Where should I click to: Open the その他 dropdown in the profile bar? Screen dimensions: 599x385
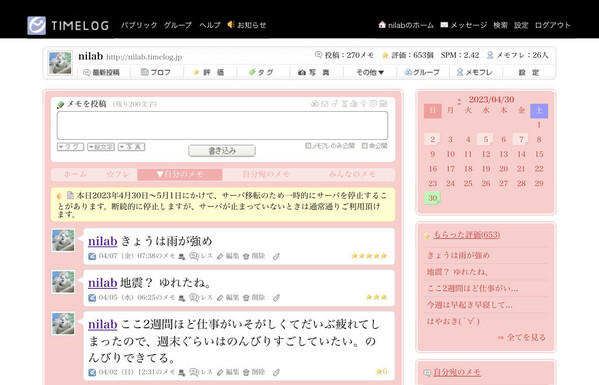(370, 72)
